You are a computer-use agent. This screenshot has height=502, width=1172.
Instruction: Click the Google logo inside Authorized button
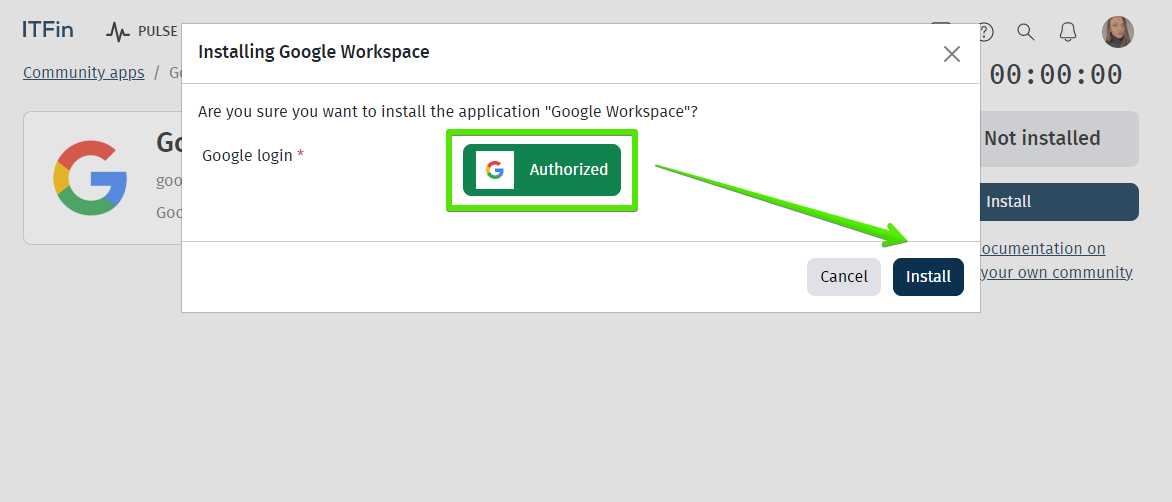click(x=495, y=170)
